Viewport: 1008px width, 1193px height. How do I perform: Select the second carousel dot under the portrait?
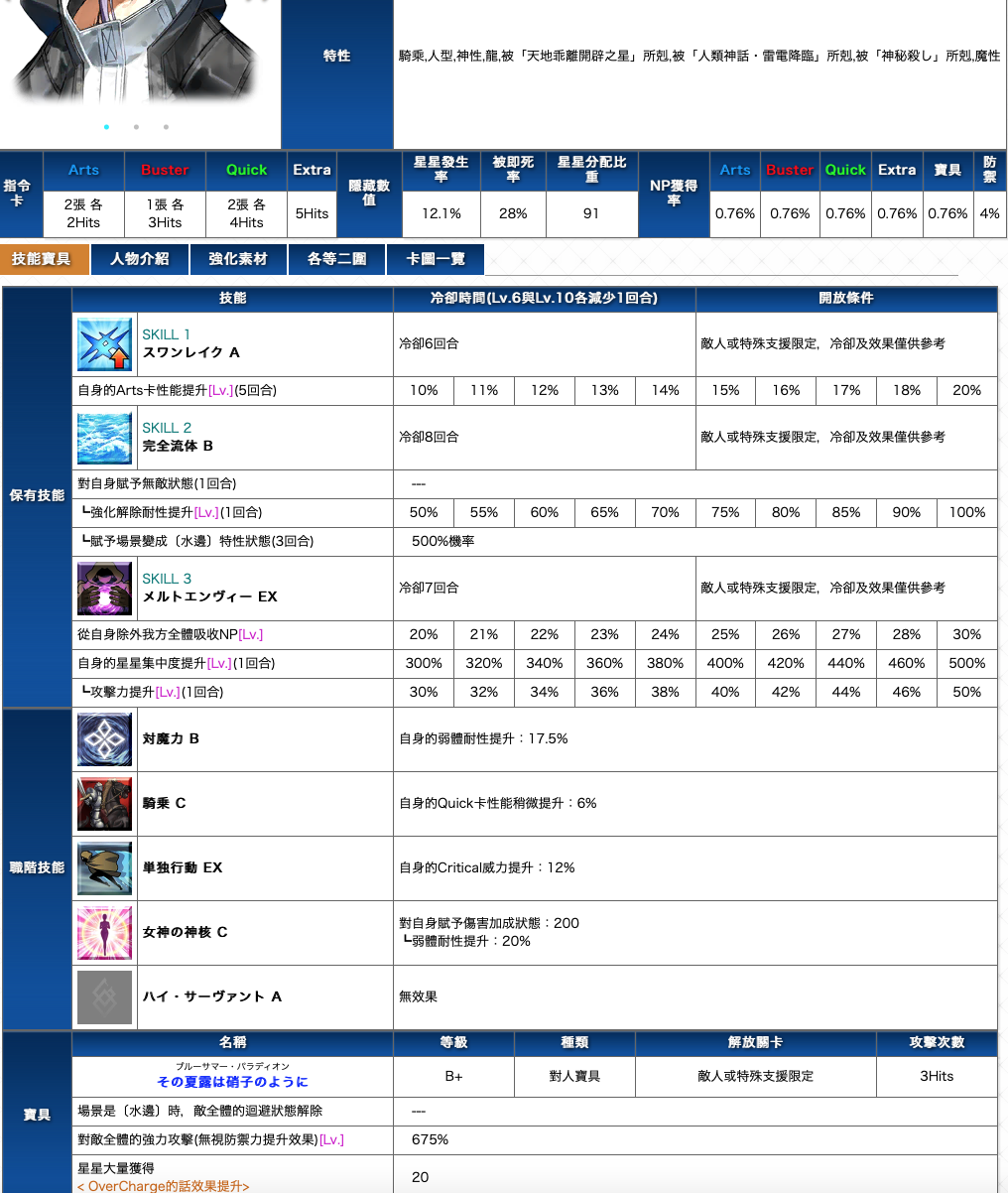point(136,127)
